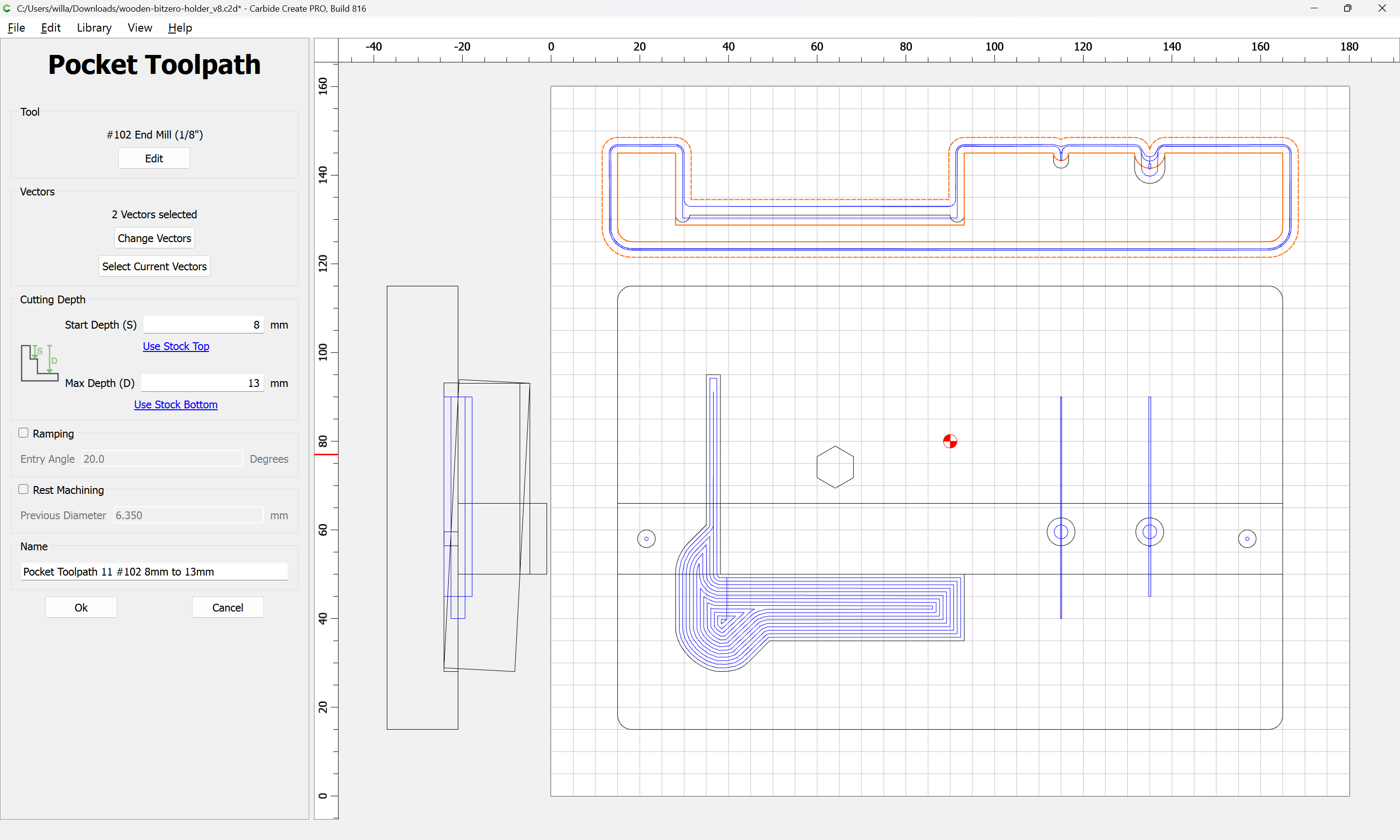The image size is (1400, 840).
Task: Click the left concentric circle hole shape
Action: click(x=1061, y=532)
